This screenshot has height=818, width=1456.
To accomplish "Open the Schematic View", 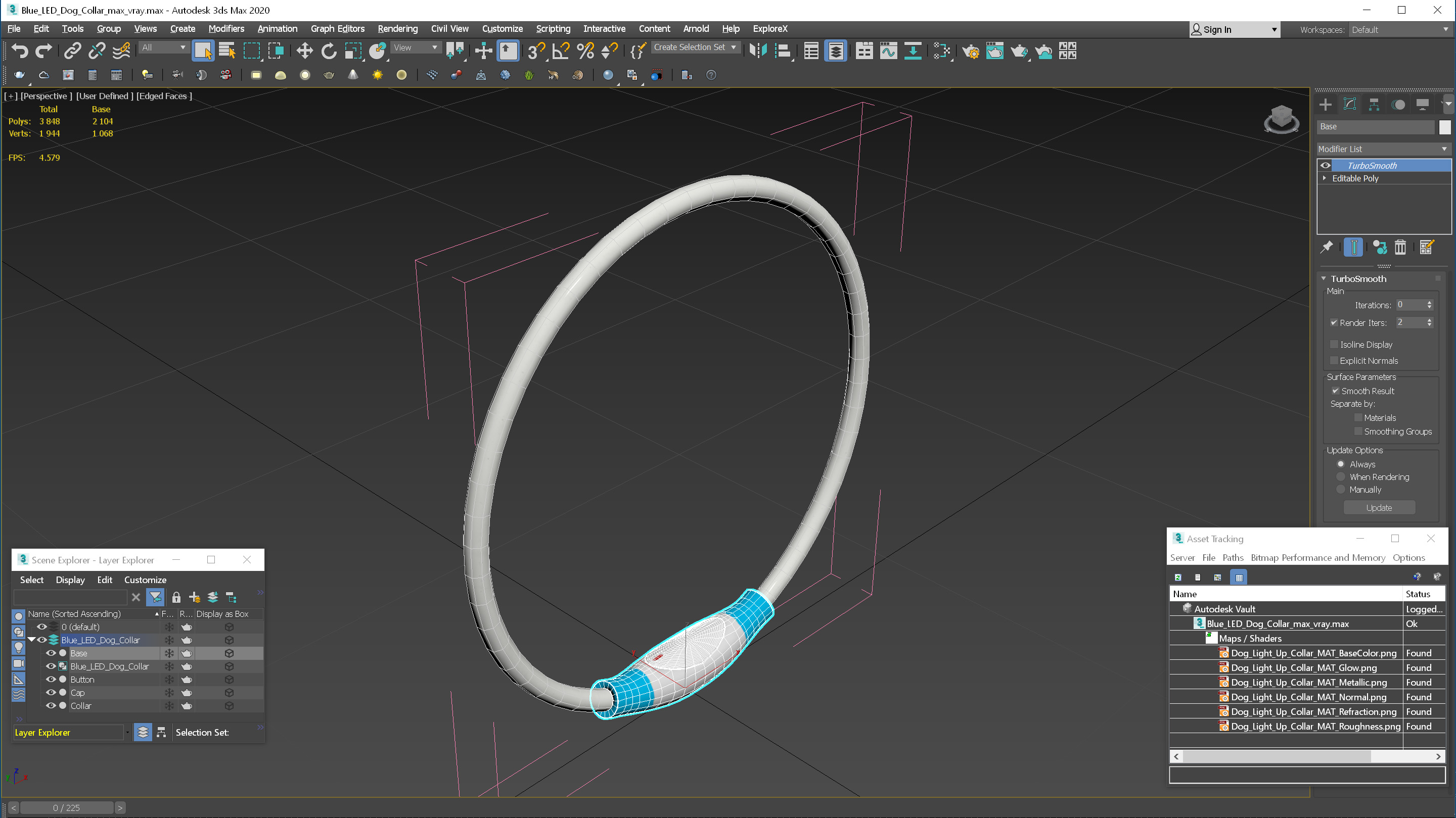I will [941, 52].
